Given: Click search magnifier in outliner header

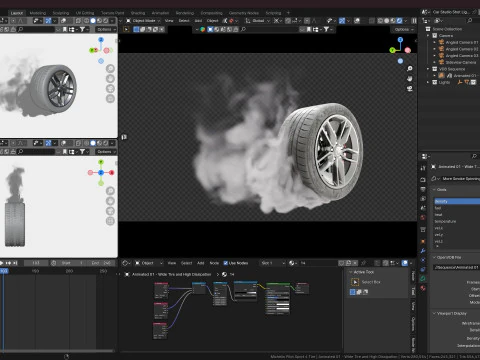Looking at the screenshot, I should coord(470,21).
